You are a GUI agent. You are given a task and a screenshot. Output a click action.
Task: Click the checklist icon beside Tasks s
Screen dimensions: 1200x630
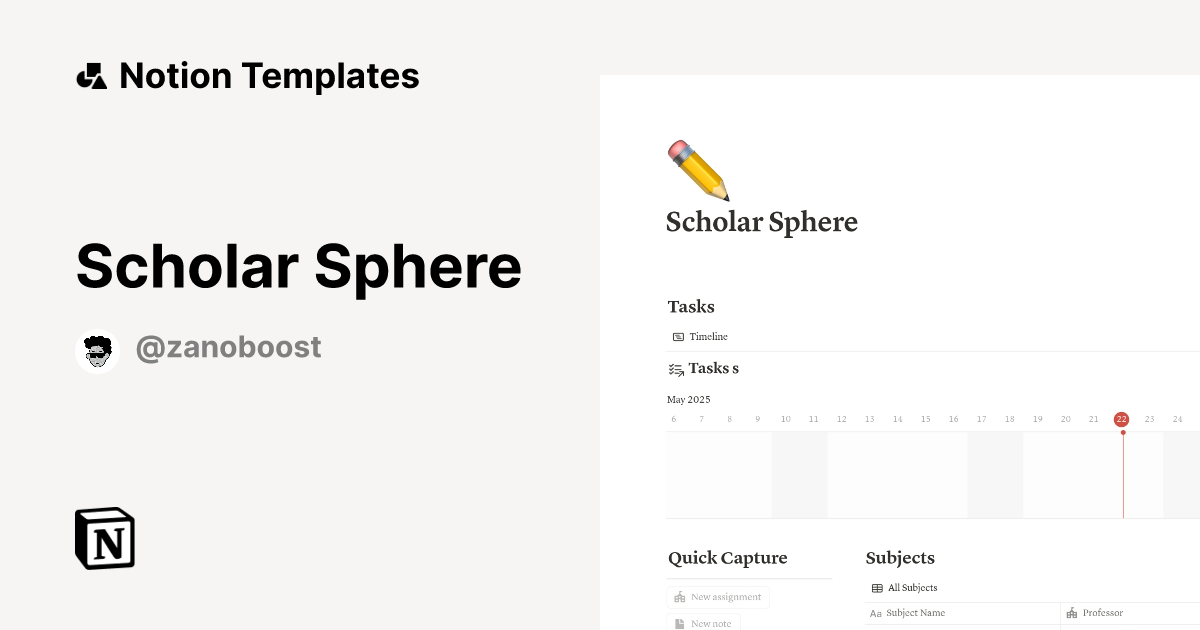[x=675, y=369]
